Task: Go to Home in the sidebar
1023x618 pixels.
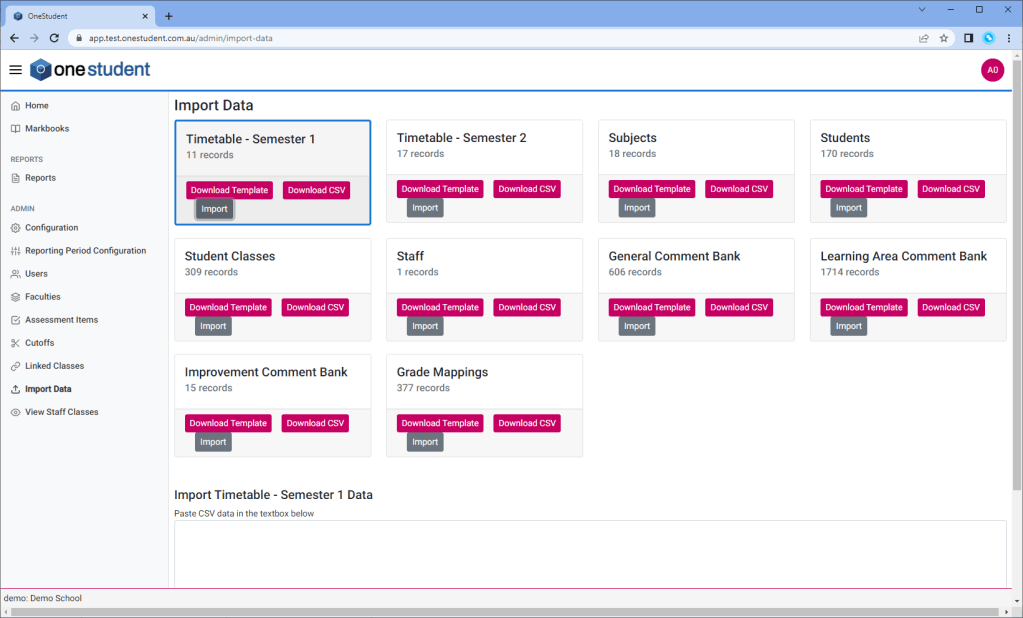Action: coord(36,106)
